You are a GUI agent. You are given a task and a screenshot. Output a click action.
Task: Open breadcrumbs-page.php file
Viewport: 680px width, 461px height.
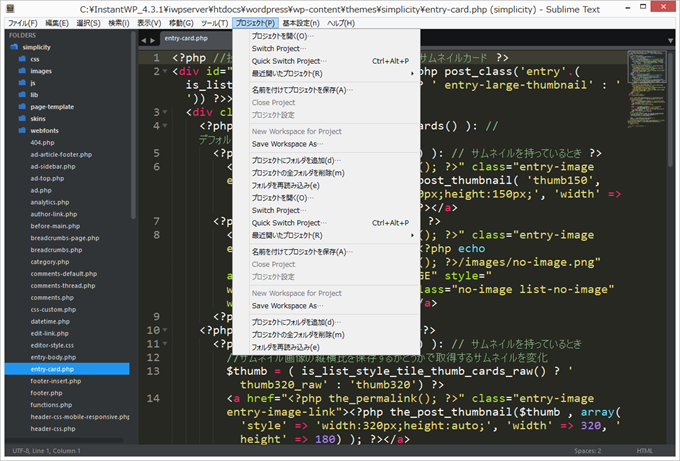pyautogui.click(x=65, y=238)
